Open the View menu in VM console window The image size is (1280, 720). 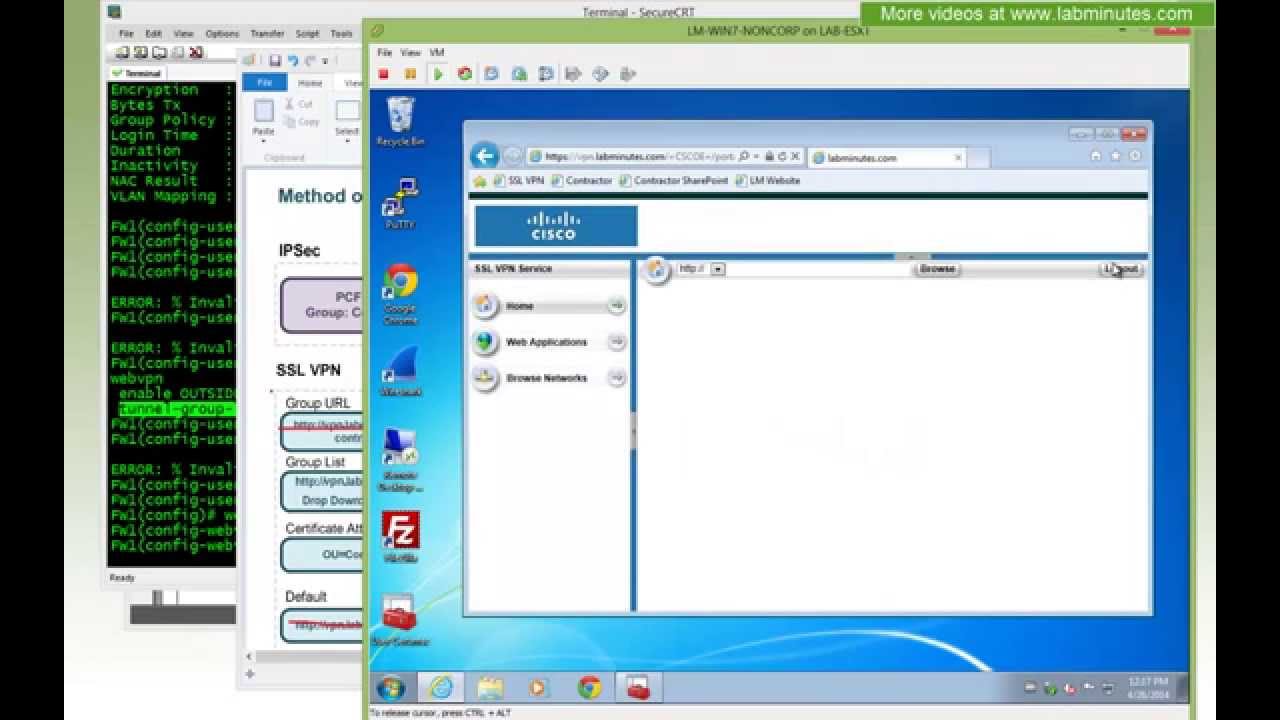point(410,52)
